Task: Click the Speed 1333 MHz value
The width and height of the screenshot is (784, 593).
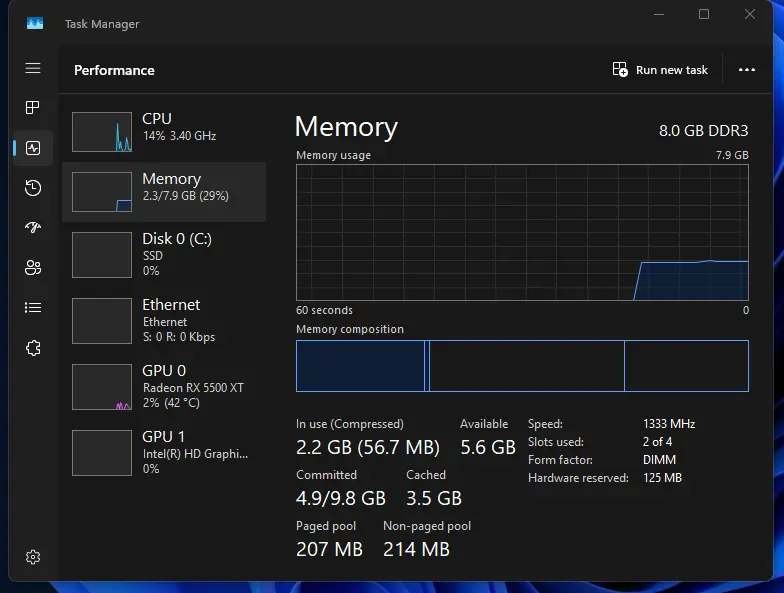Action: click(669, 424)
